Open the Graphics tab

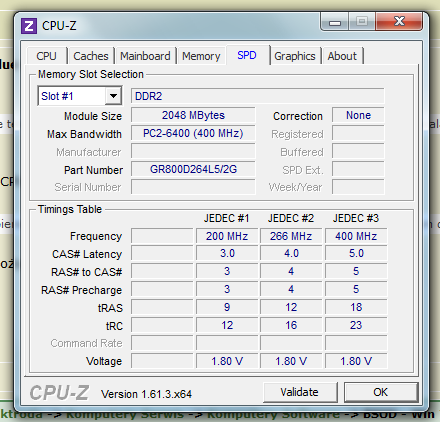295,56
